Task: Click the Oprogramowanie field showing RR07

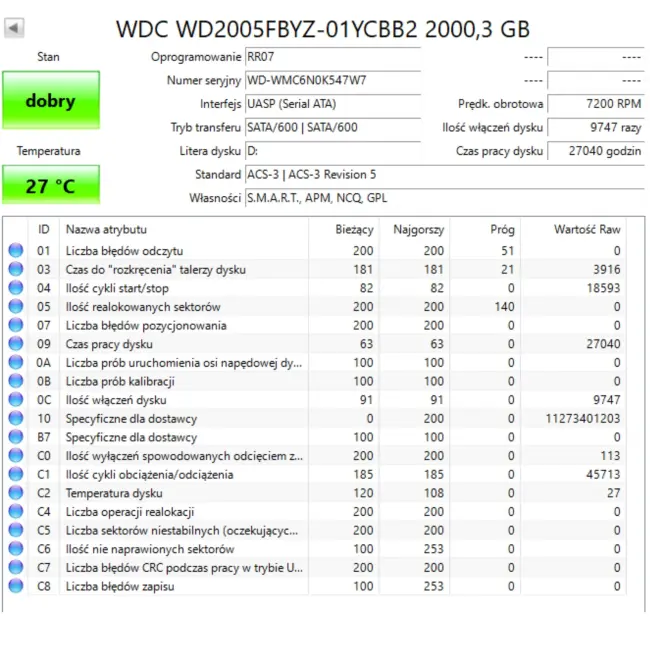Action: [333, 57]
